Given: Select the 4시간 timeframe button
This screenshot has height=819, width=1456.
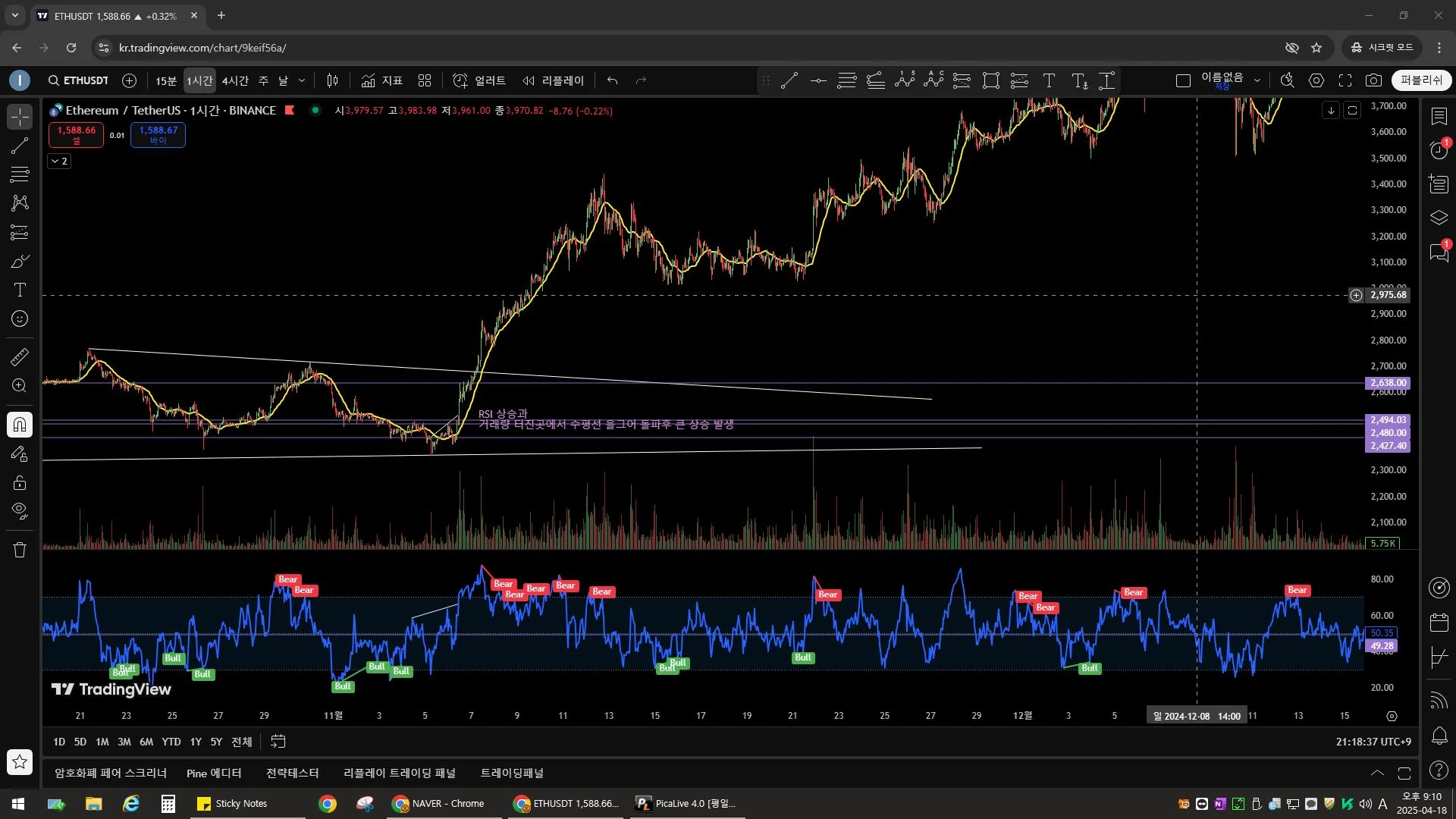Looking at the screenshot, I should pyautogui.click(x=235, y=80).
